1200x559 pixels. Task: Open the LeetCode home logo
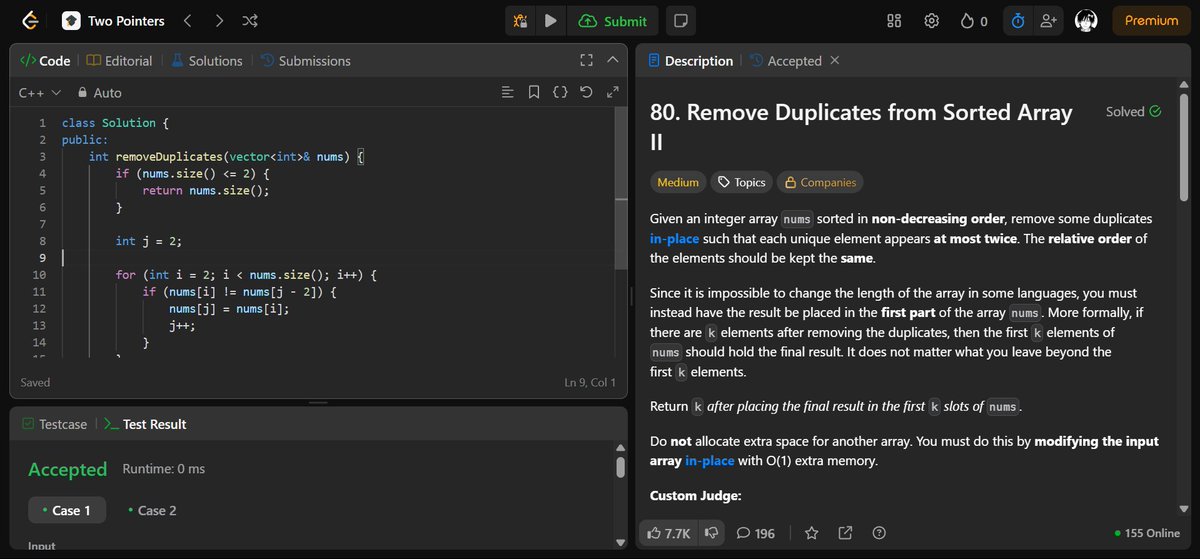pos(29,20)
